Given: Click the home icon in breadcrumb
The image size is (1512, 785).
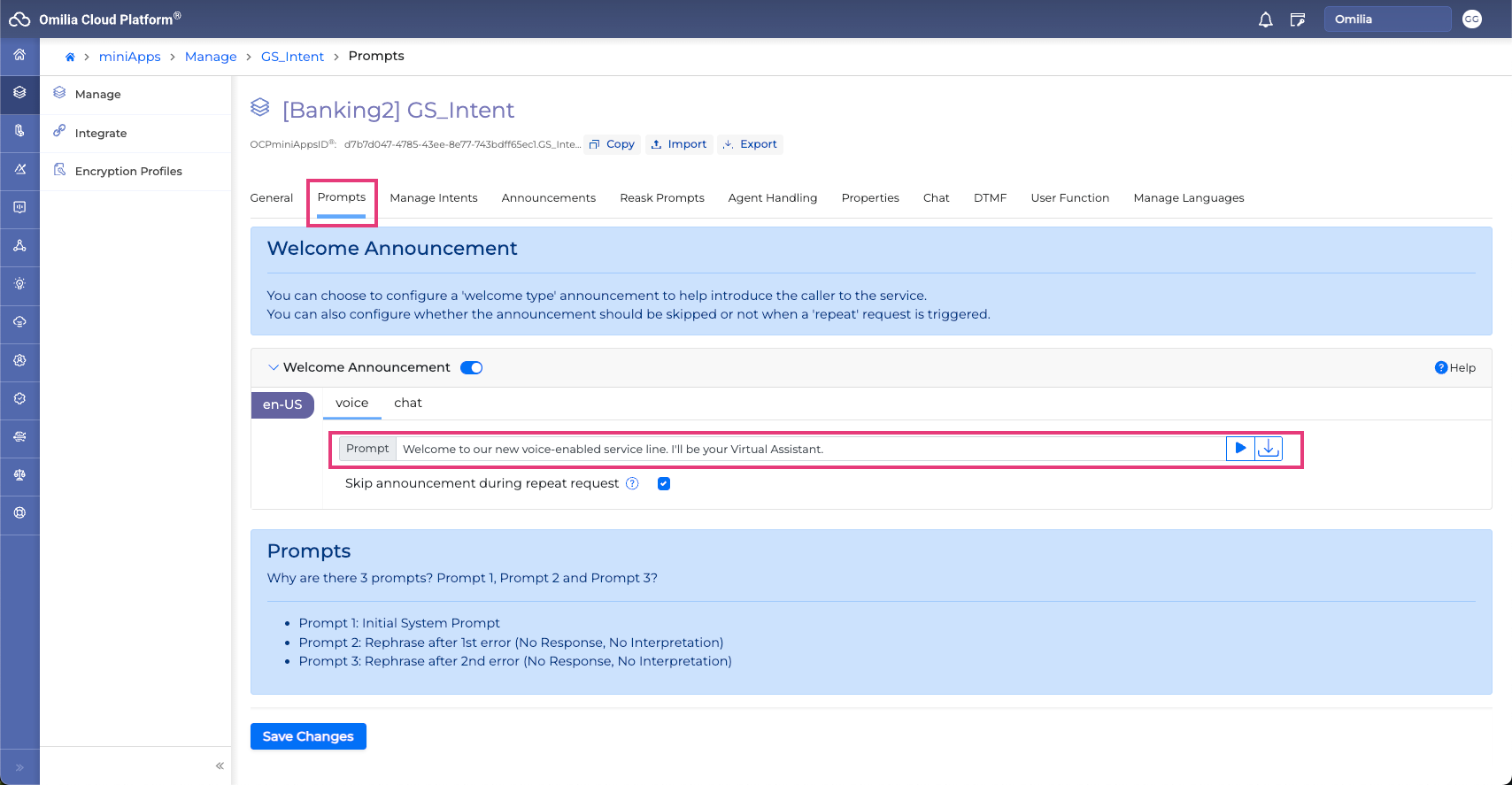Looking at the screenshot, I should pos(70,57).
